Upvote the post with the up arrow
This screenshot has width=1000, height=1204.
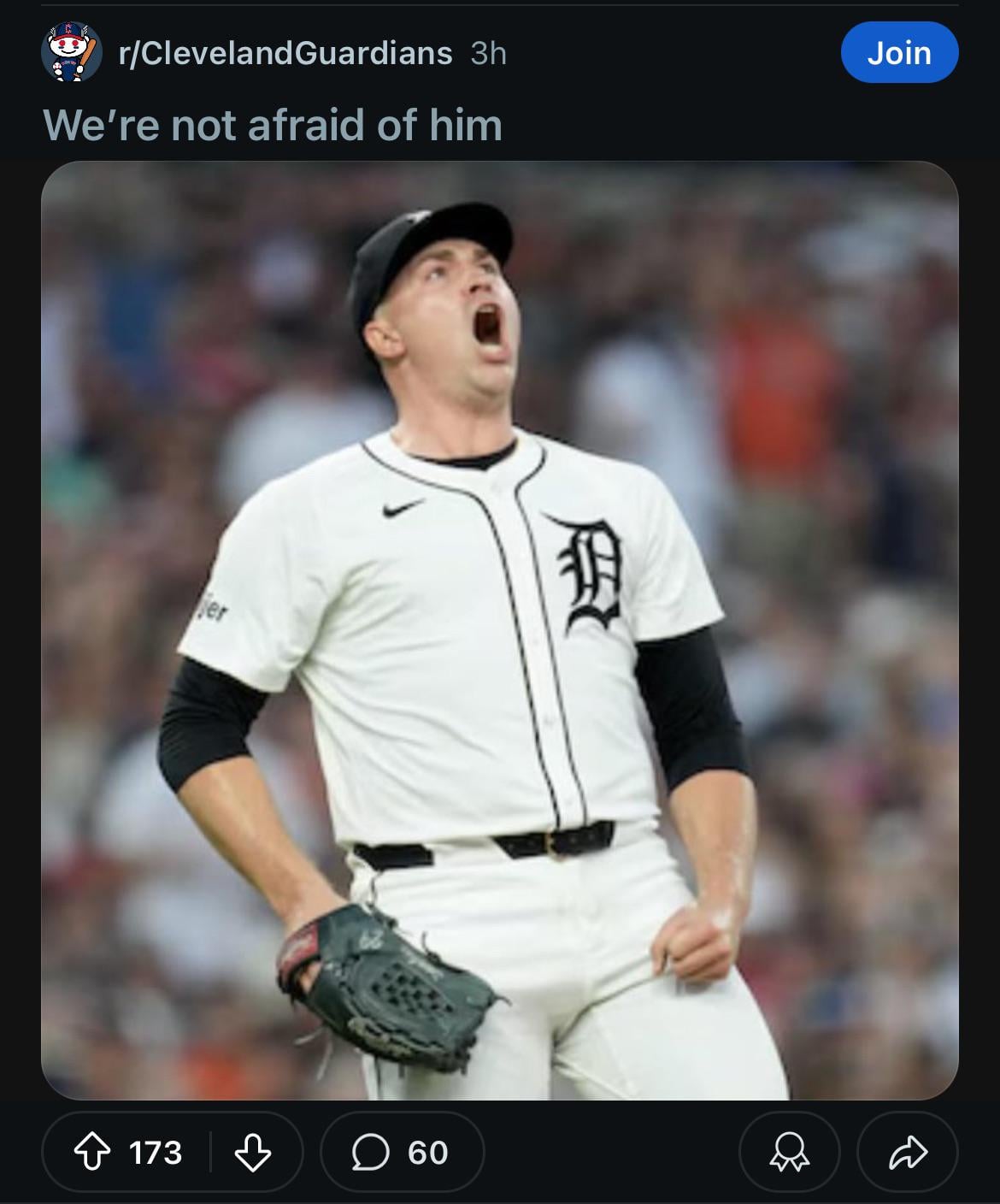(x=93, y=1152)
